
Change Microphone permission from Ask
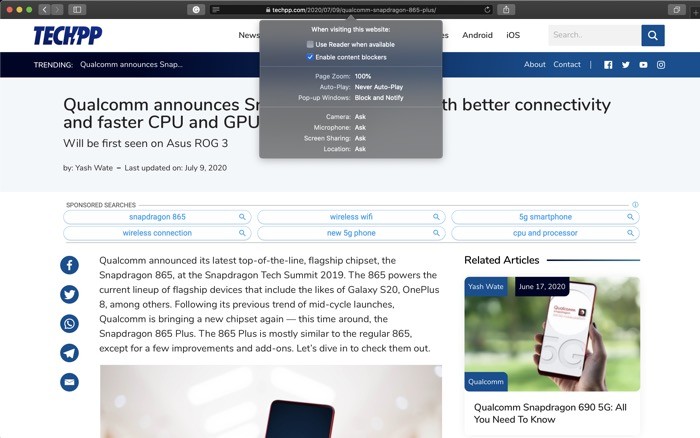360,128
